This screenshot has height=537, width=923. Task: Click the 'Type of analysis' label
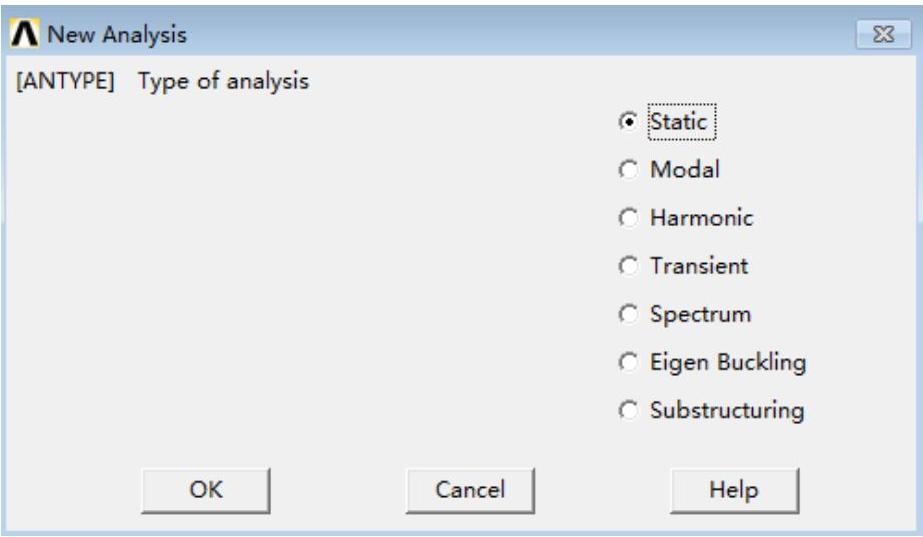click(x=223, y=81)
